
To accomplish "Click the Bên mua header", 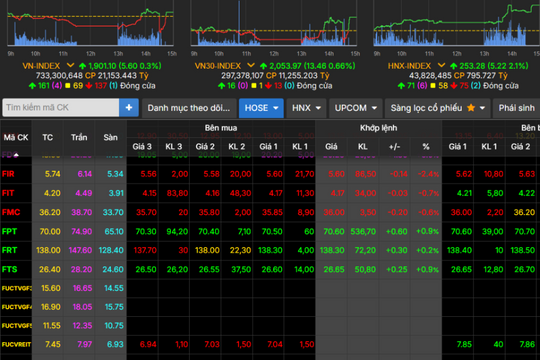I will [221, 128].
